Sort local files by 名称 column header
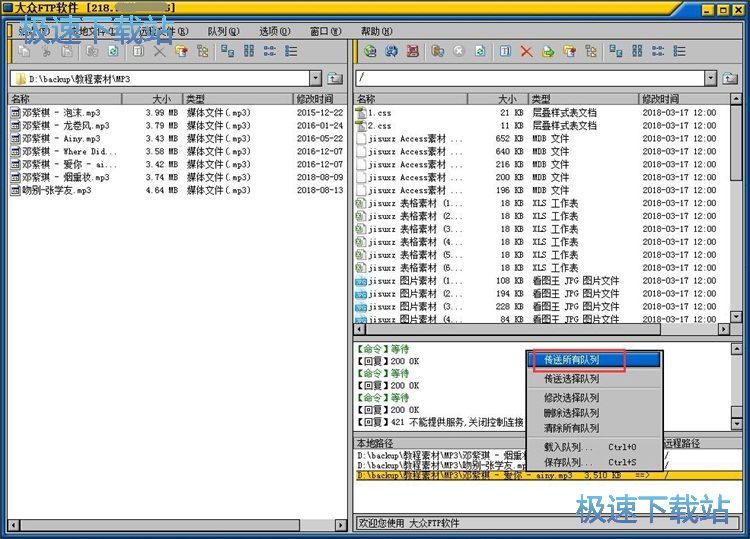Image resolution: width=750 pixels, height=539 pixels. tap(65, 99)
